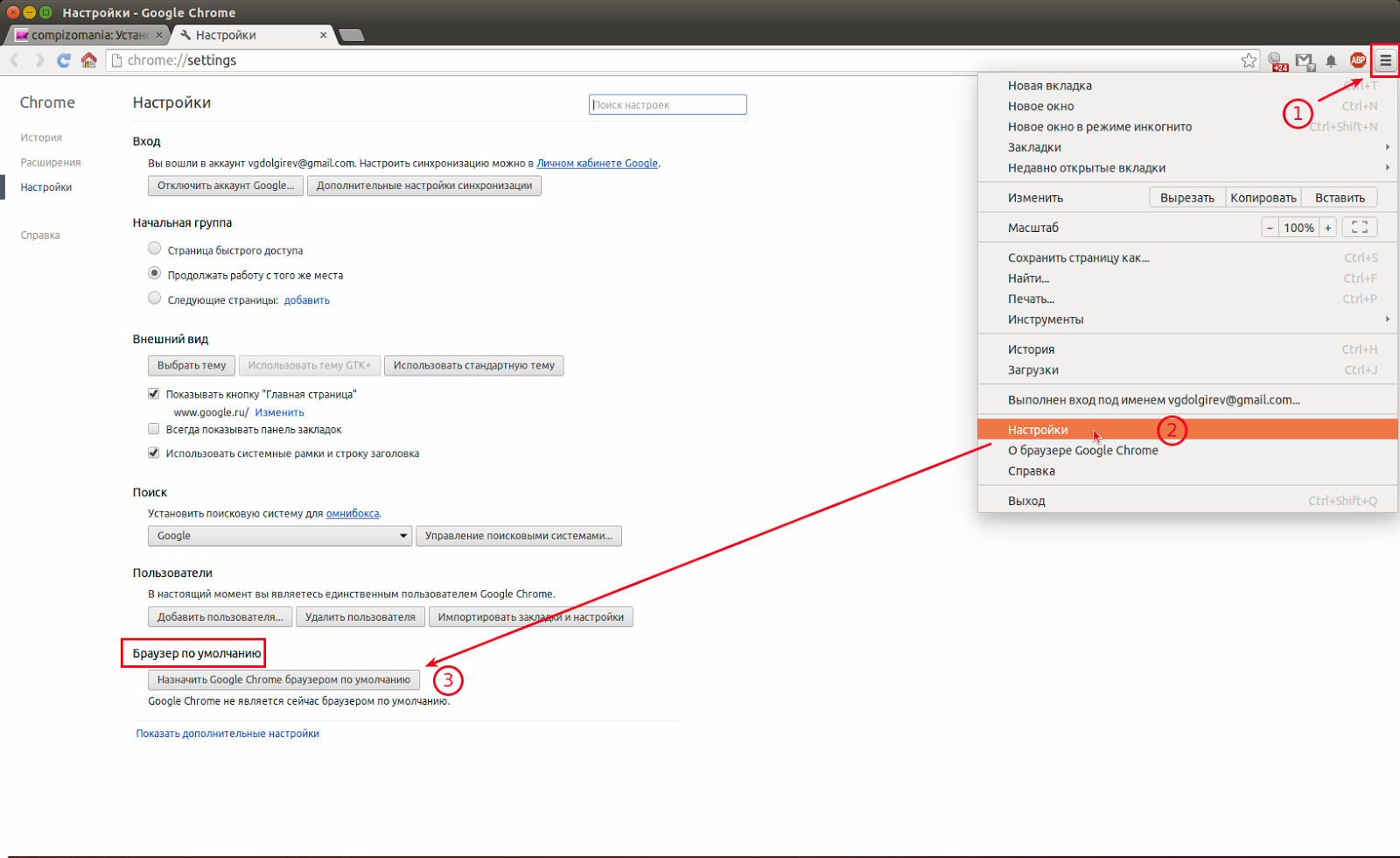Click the Копировать button
Viewport: 1400px width, 858px height.
pos(1263,198)
